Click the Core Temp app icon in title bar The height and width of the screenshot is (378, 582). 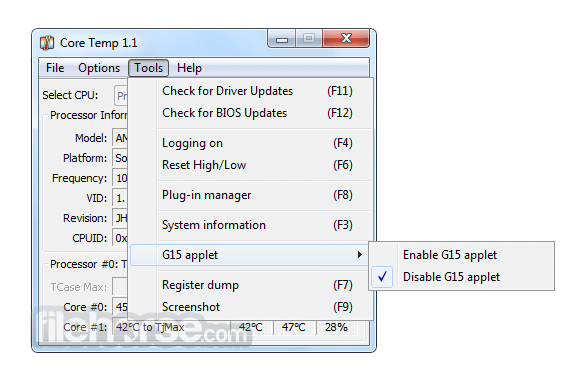click(x=47, y=43)
